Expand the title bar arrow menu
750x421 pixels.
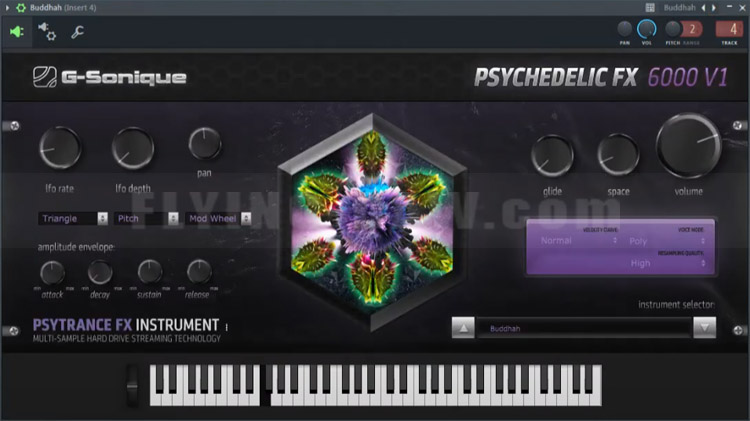coord(7,8)
